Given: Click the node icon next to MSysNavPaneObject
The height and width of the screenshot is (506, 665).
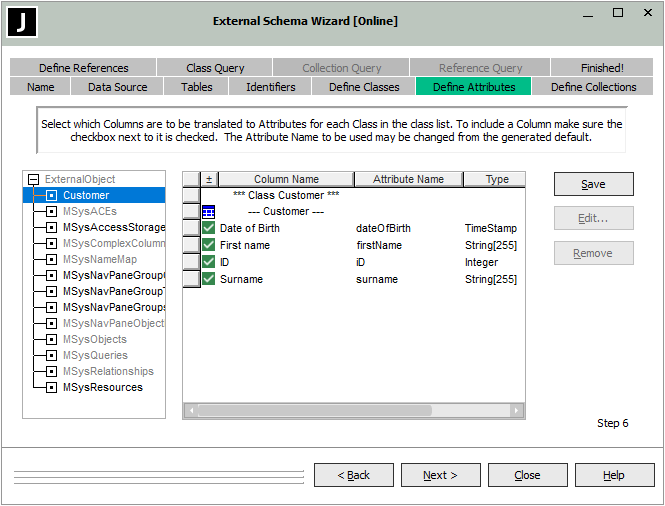Looking at the screenshot, I should pos(51,323).
